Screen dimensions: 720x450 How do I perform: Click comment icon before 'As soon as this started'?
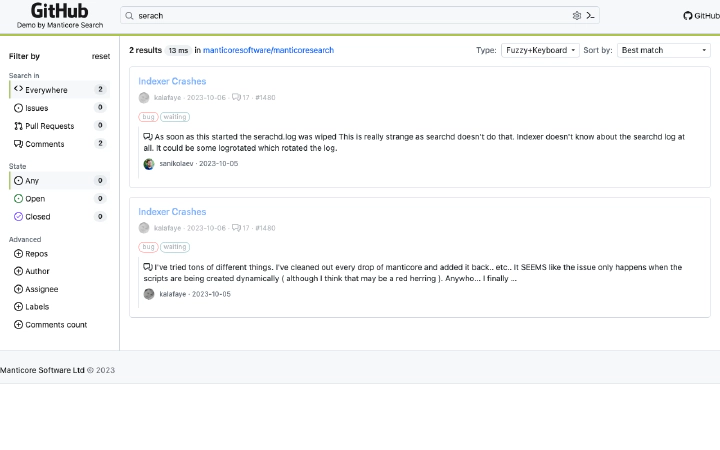click(x=148, y=136)
